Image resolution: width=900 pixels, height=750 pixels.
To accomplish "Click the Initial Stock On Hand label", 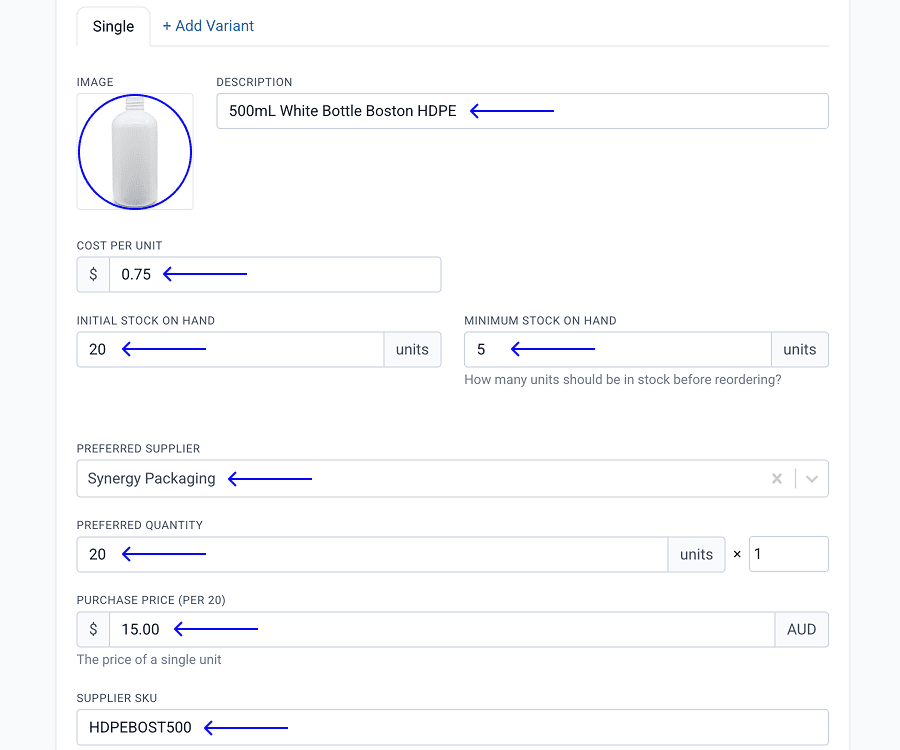I will (x=146, y=321).
